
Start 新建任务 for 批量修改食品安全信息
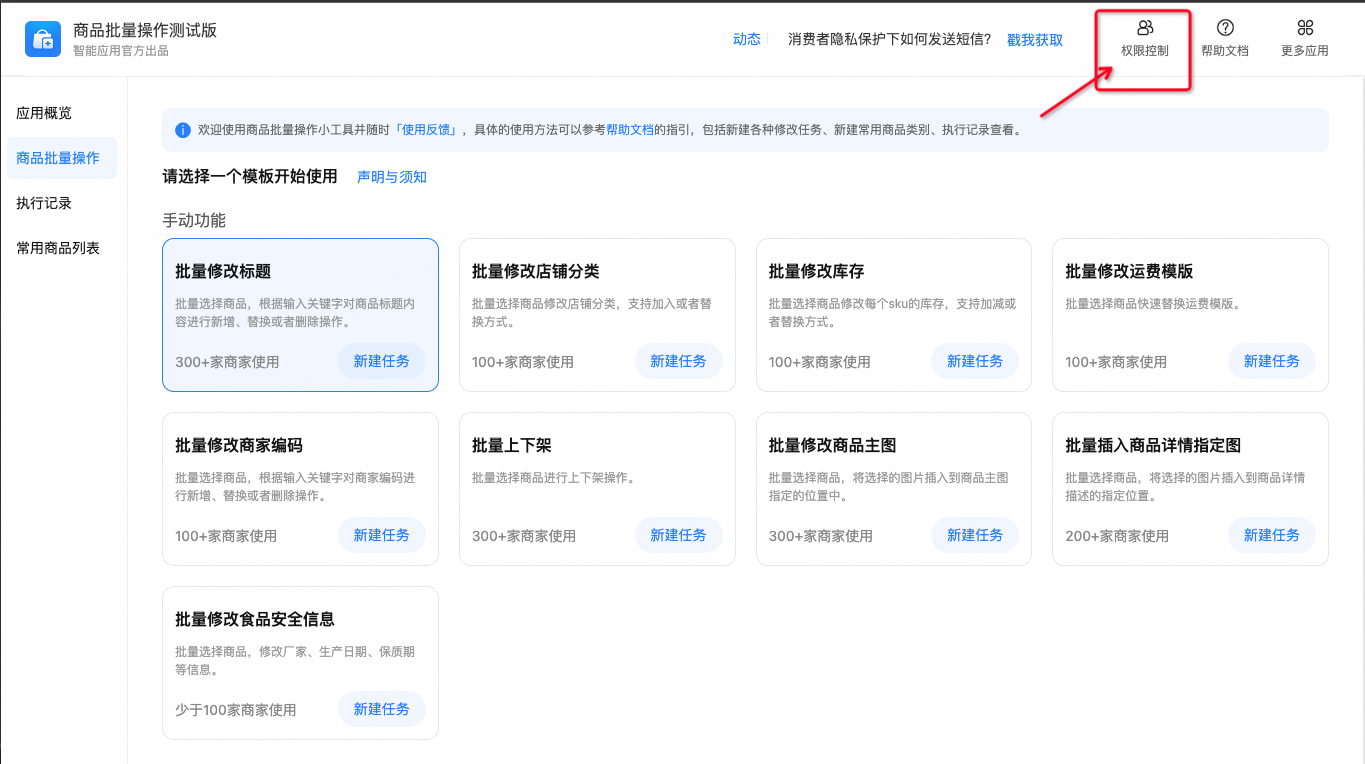click(381, 709)
